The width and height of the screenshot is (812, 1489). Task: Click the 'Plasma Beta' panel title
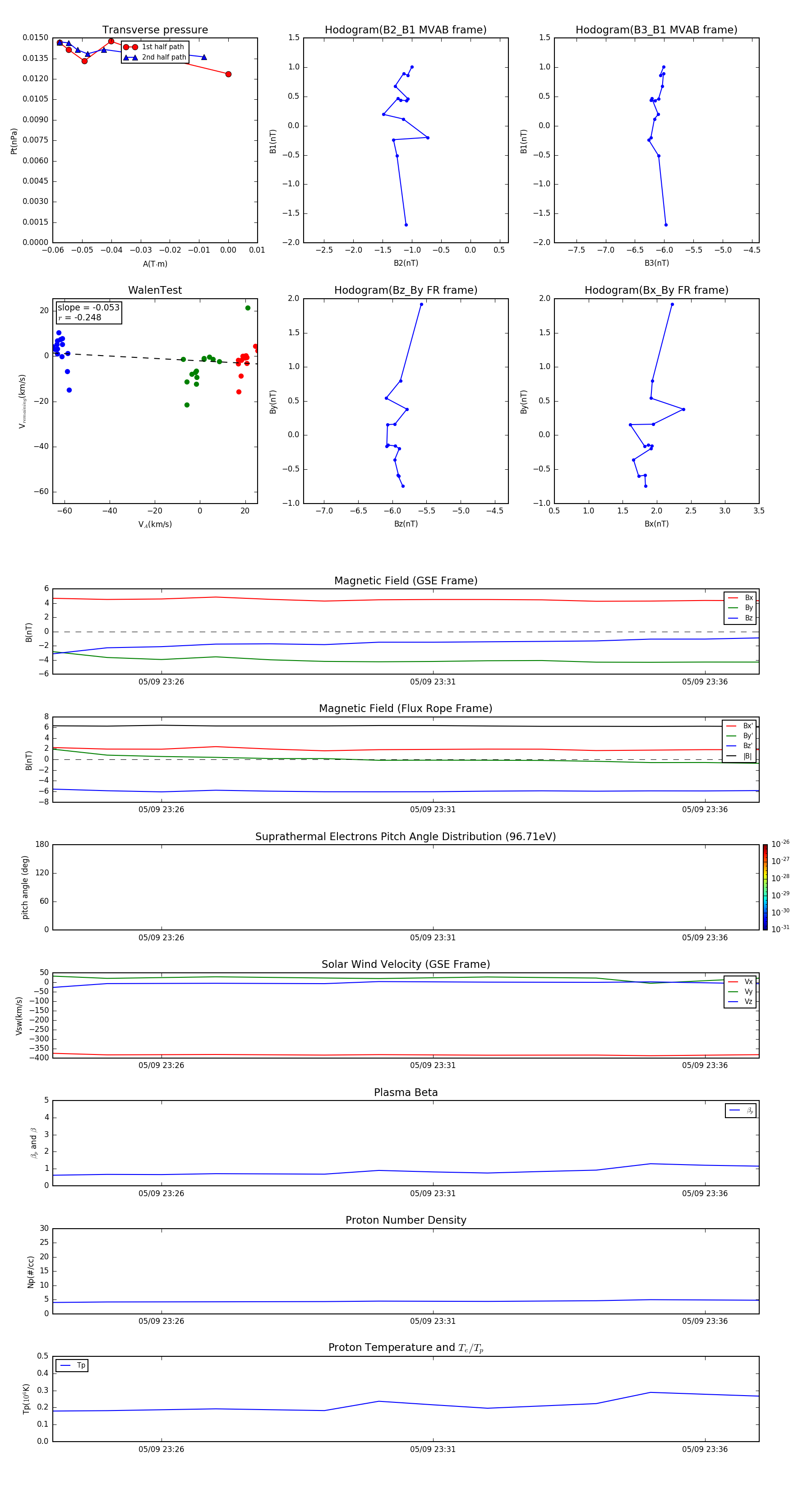(406, 1093)
